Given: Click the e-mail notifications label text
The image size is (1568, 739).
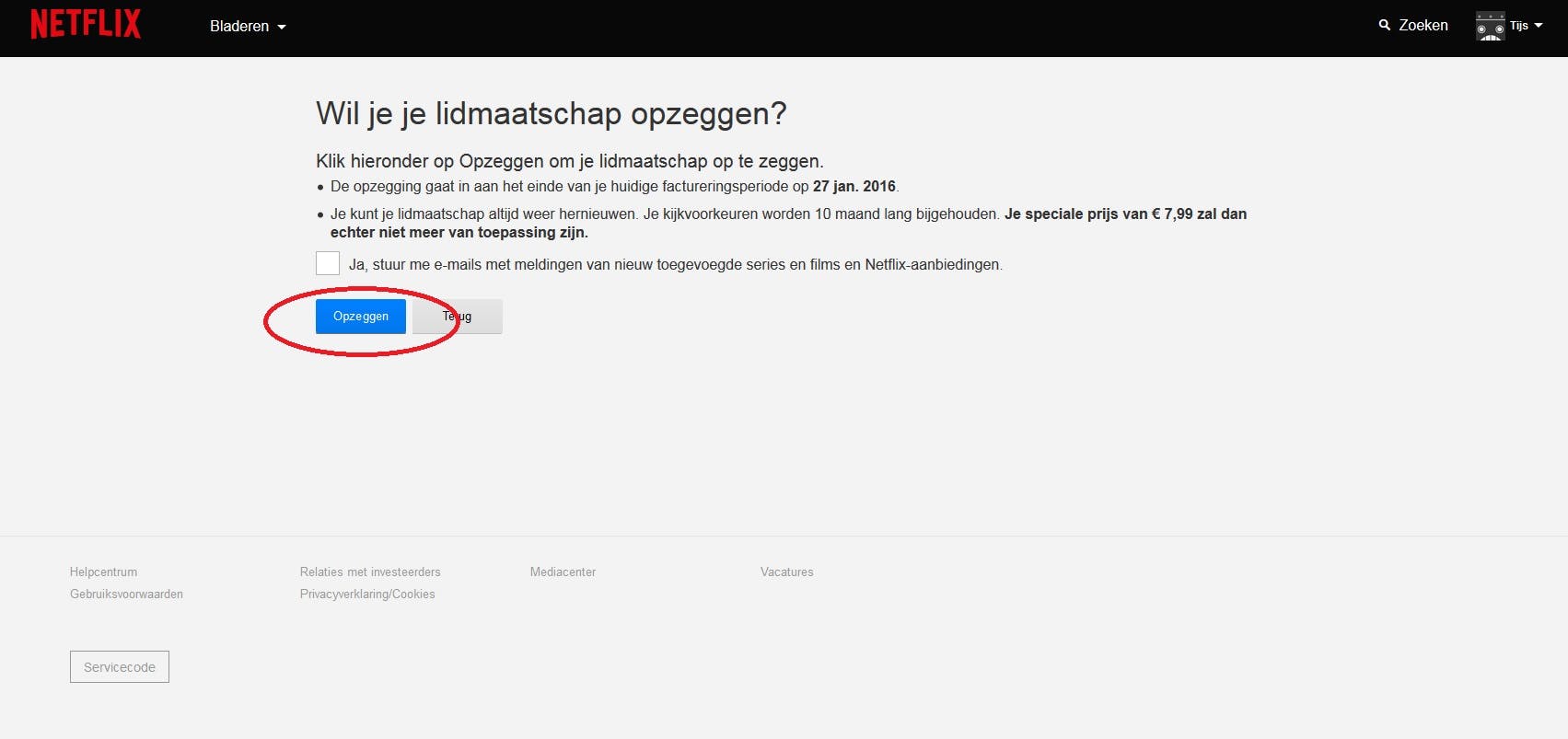Looking at the screenshot, I should 676,264.
